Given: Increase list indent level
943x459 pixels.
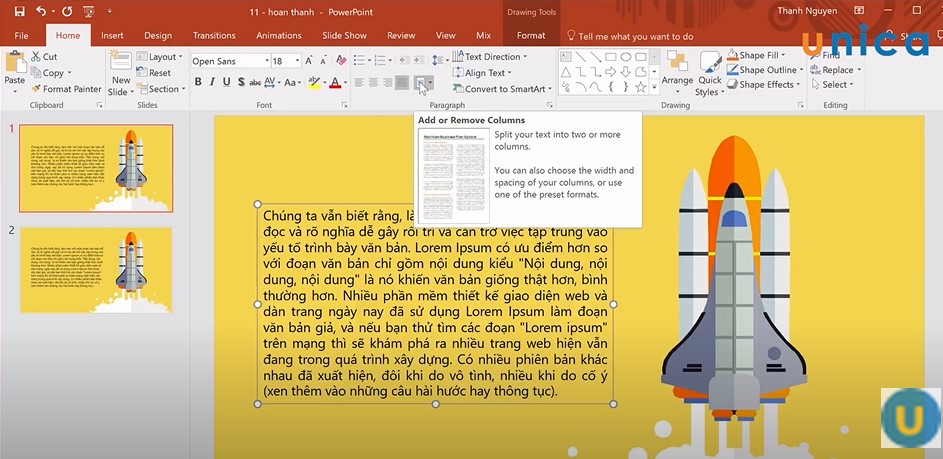Looking at the screenshot, I should click(x=419, y=60).
